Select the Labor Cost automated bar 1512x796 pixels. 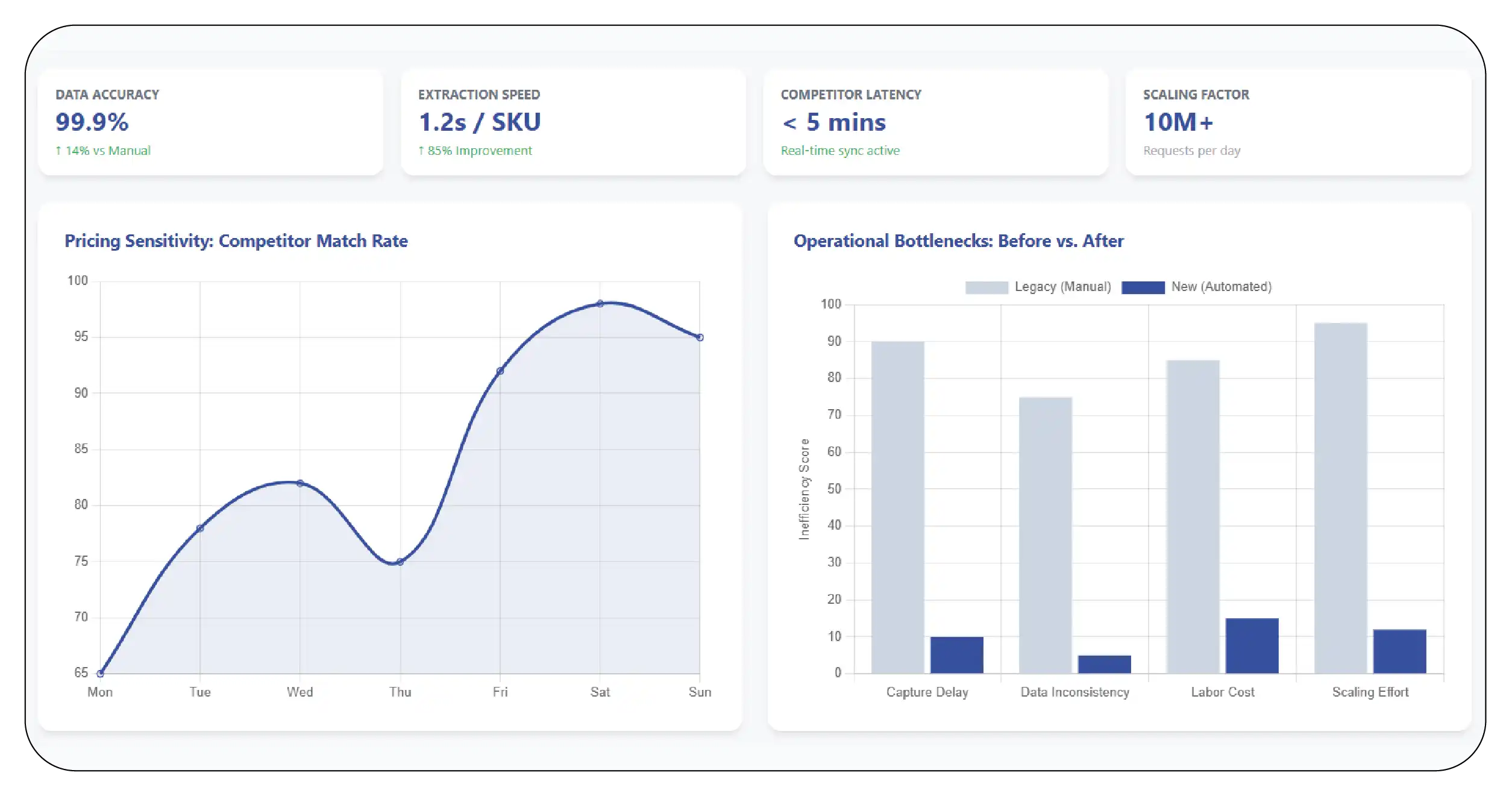click(1252, 645)
